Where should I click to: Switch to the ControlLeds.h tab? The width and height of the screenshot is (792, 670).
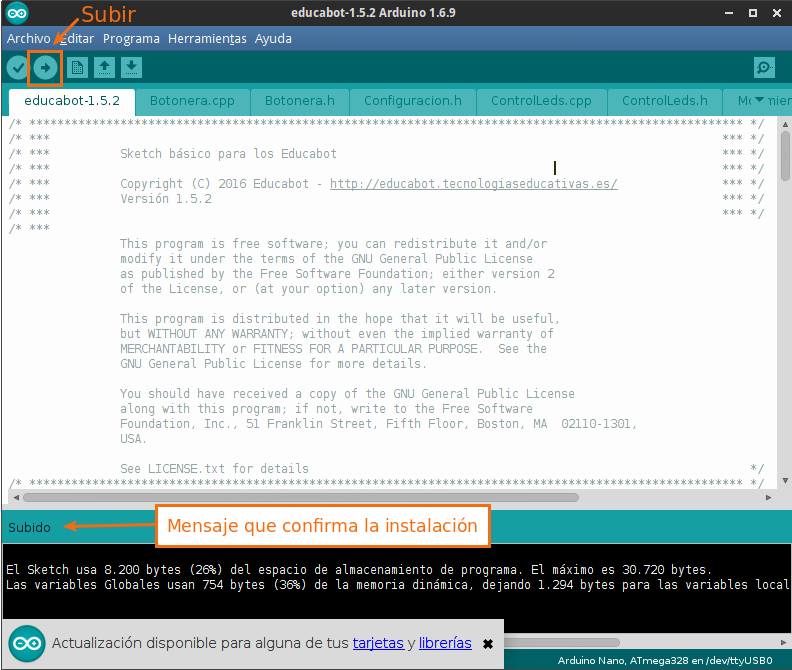pos(665,101)
